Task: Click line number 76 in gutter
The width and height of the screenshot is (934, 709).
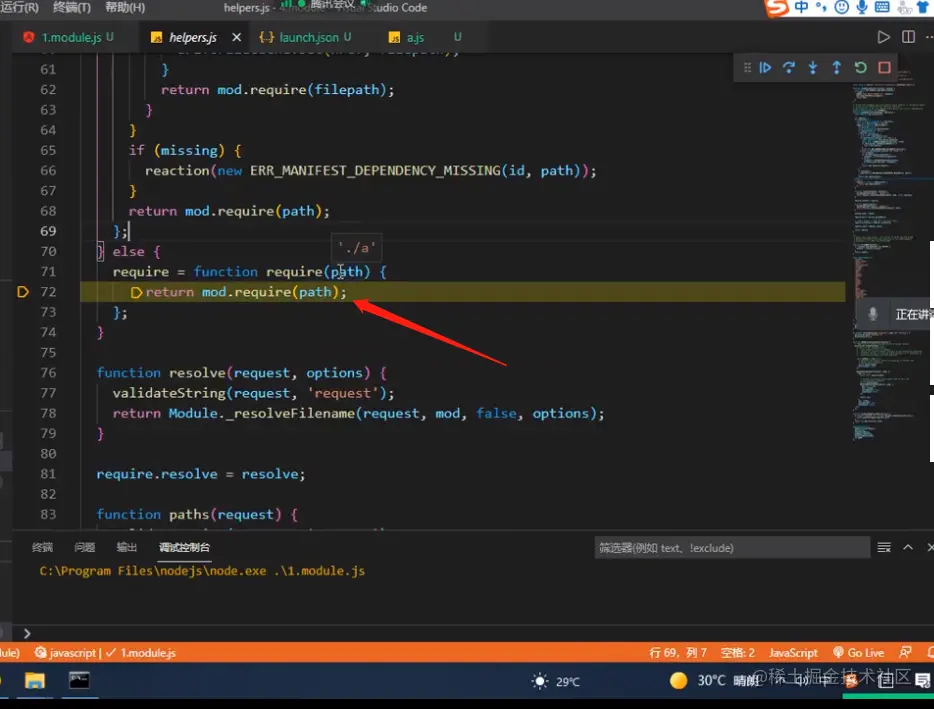Action: [48, 373]
